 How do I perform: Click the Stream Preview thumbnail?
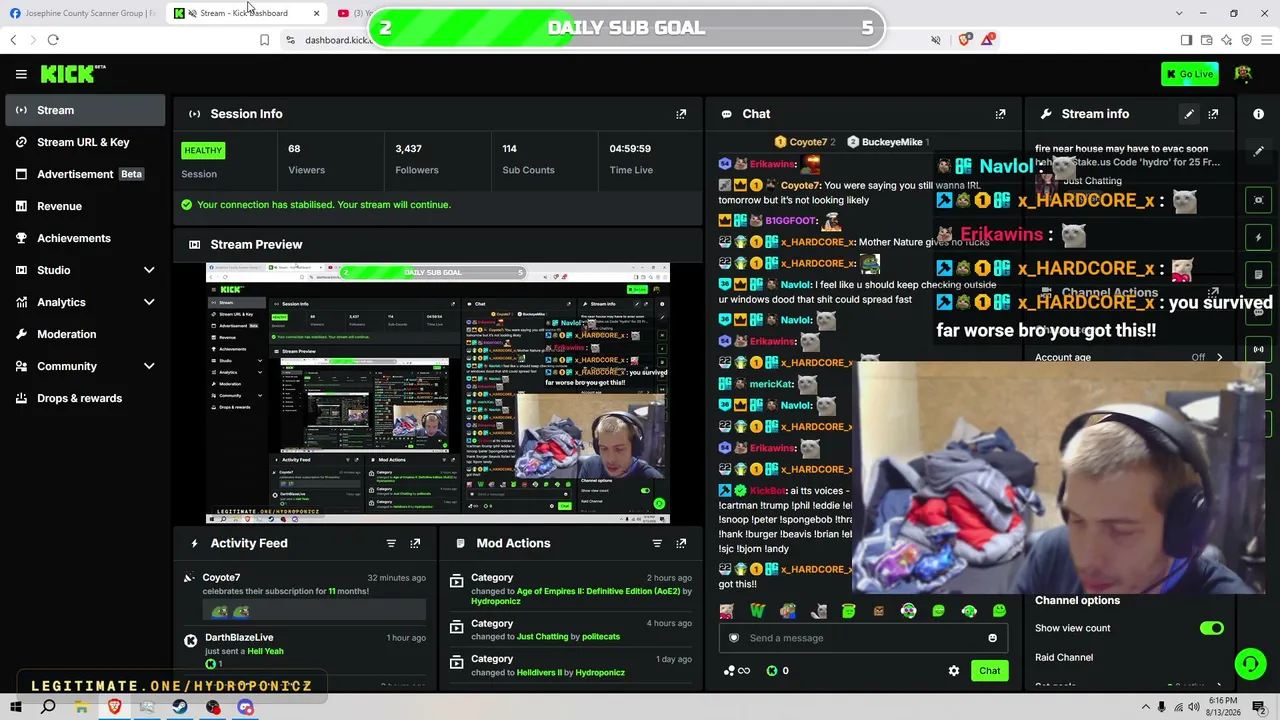point(438,393)
